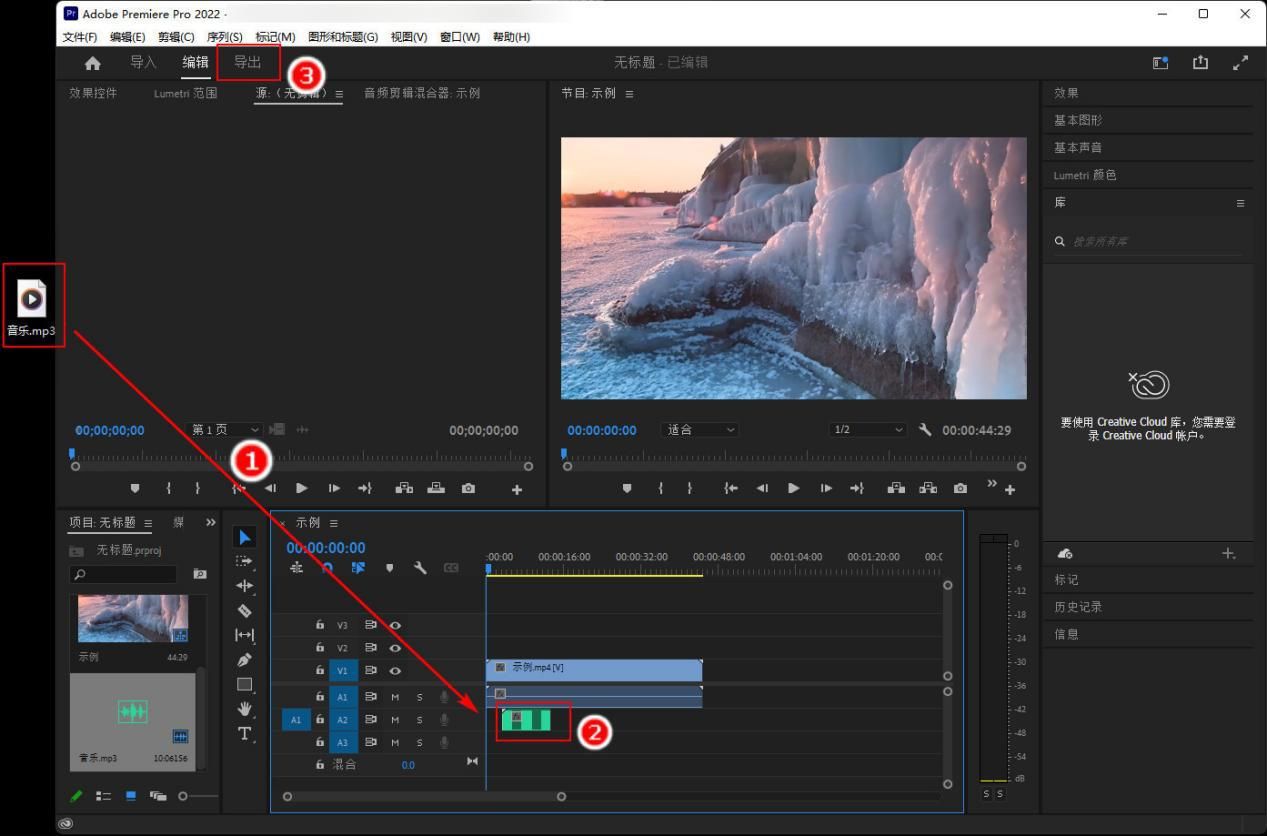The height and width of the screenshot is (836, 1267).
Task: Expand the overflow panels chevron in Project panel
Action: pos(211,522)
